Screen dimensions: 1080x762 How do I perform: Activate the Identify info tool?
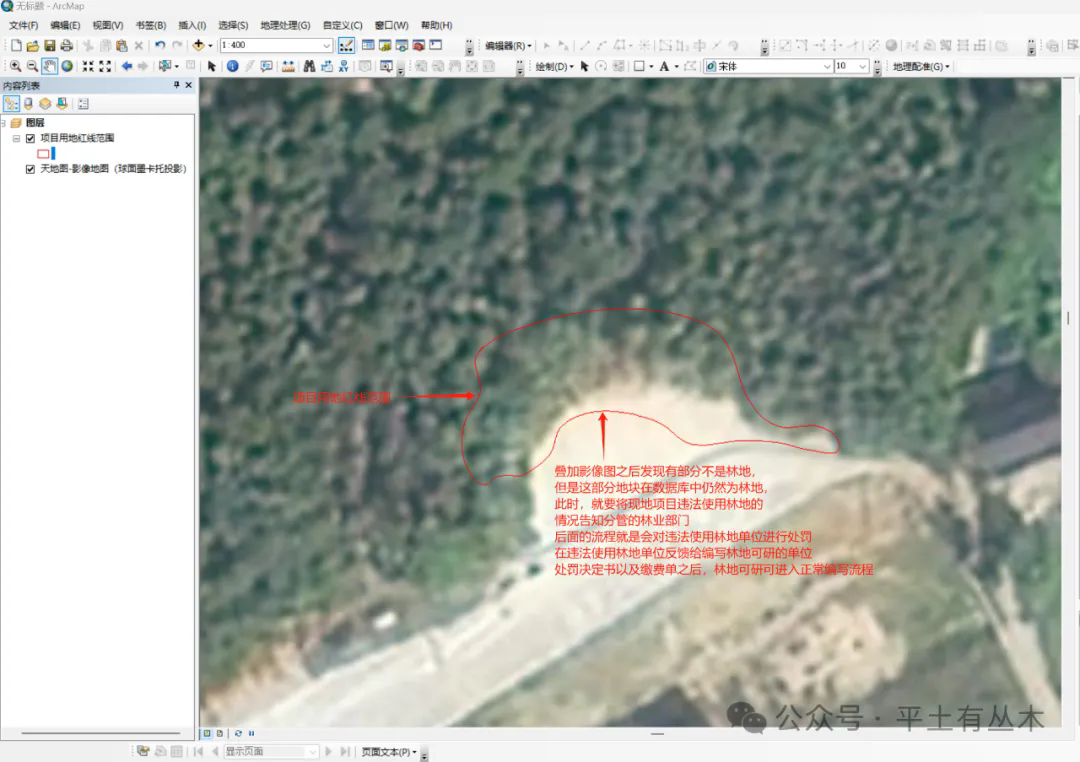[x=232, y=66]
